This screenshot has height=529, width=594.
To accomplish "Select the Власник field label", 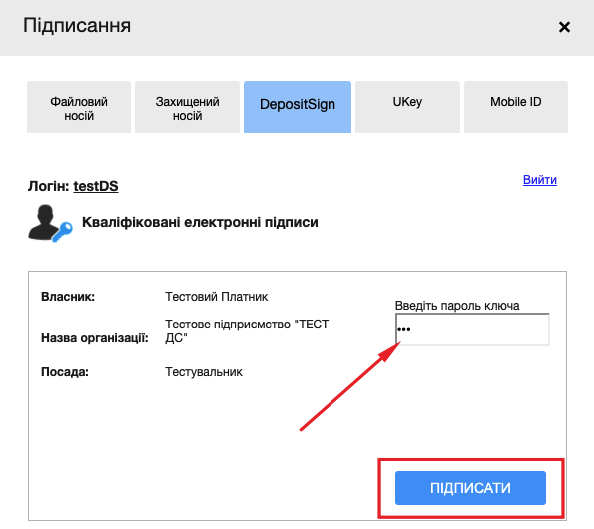I will [68, 297].
